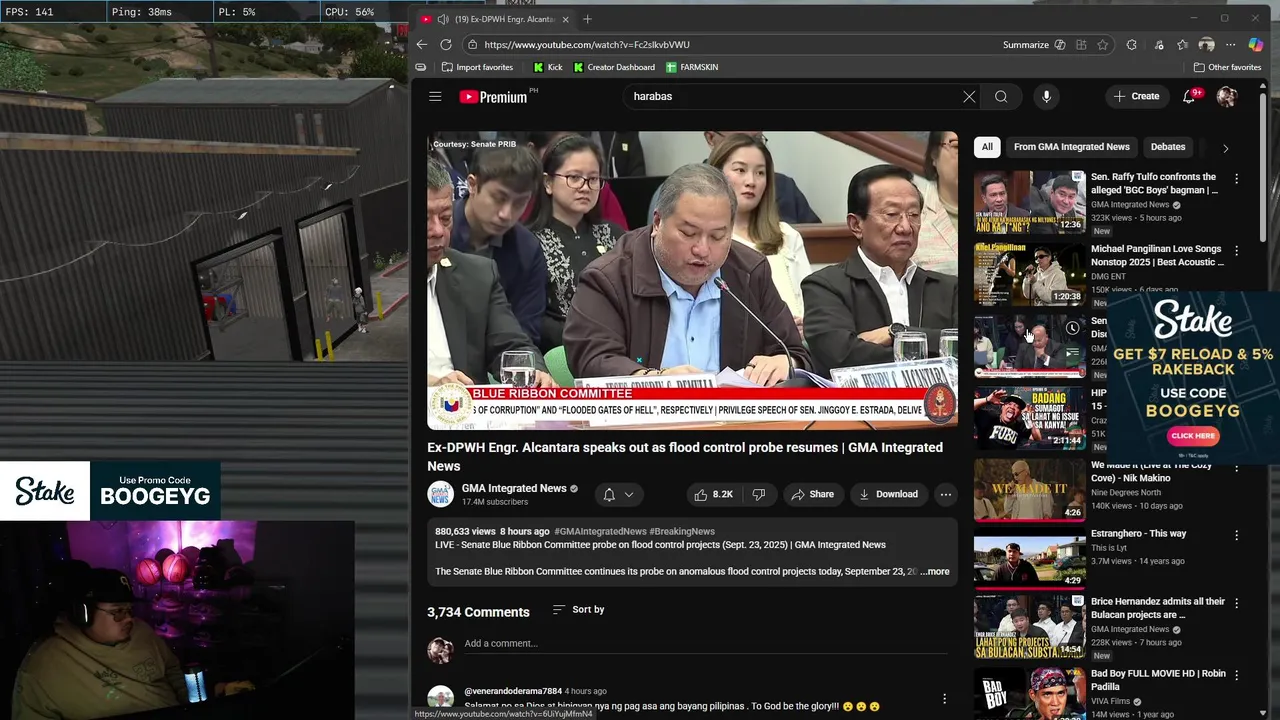Open options for Raffy Tulfo video
The height and width of the screenshot is (720, 1280).
[x=1236, y=178]
